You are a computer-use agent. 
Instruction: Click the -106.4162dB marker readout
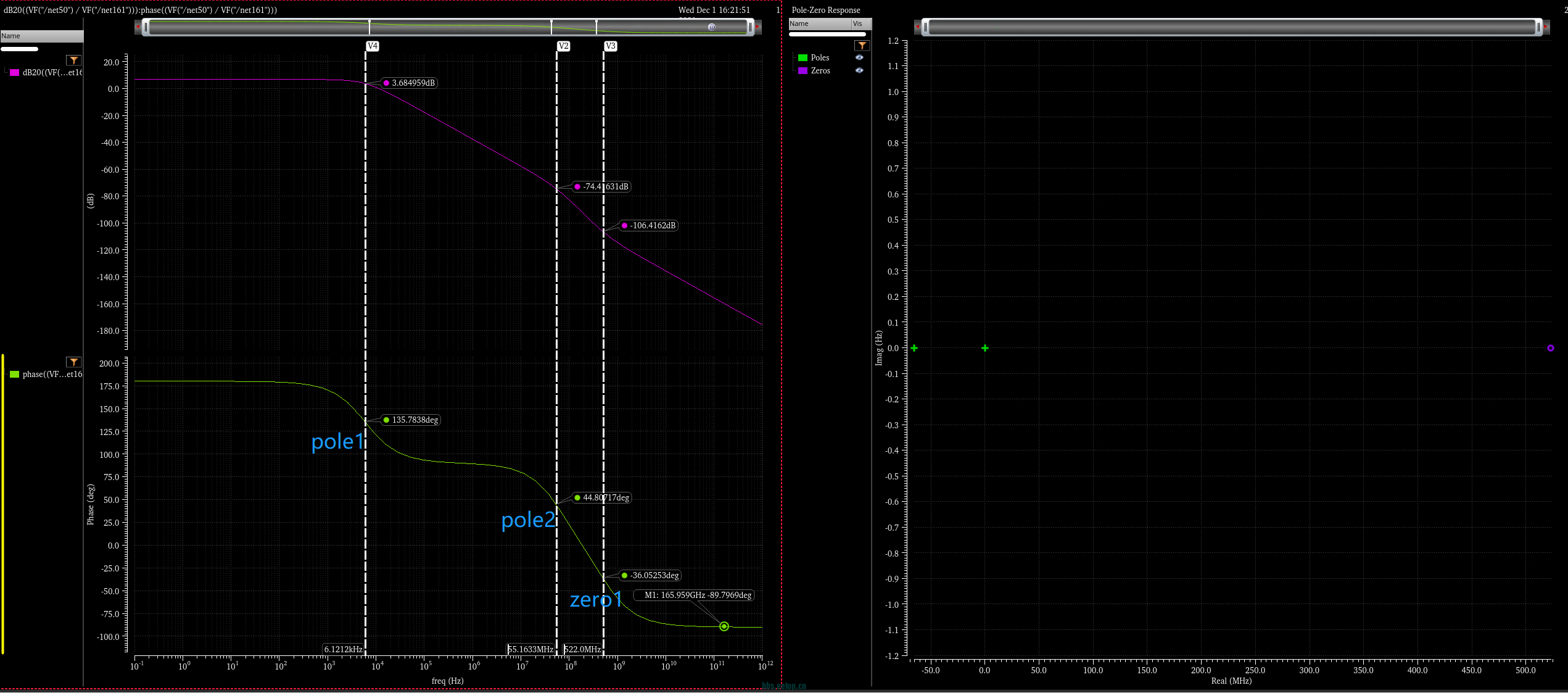[x=649, y=225]
